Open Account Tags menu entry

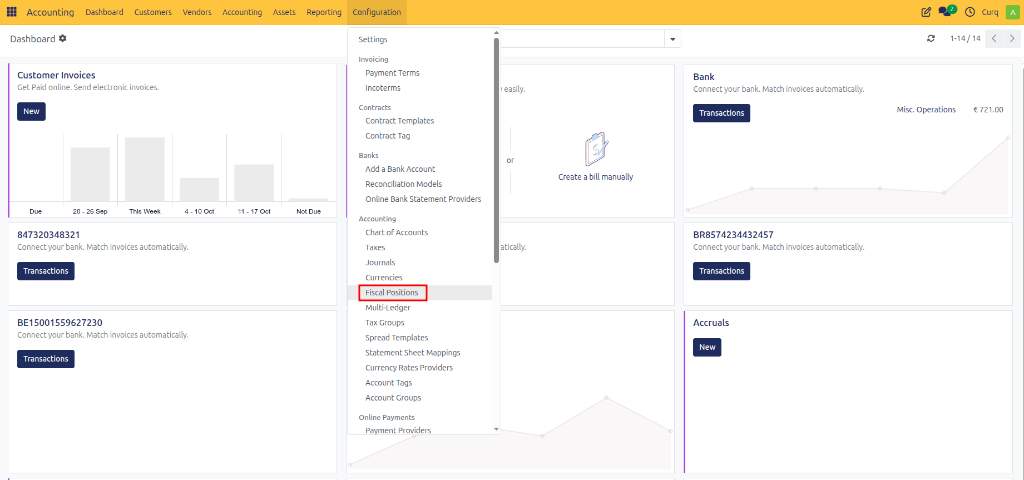389,383
